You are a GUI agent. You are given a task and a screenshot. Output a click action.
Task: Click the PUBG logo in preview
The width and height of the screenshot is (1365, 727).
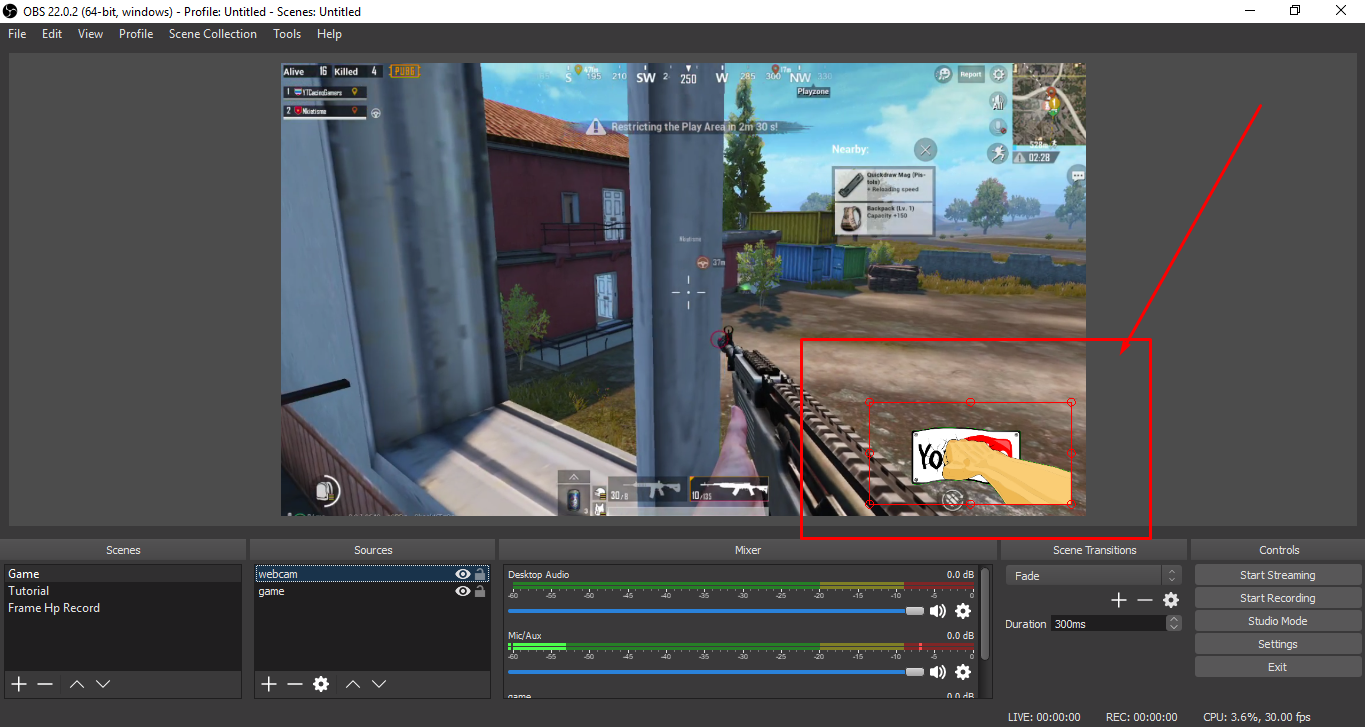click(x=405, y=71)
